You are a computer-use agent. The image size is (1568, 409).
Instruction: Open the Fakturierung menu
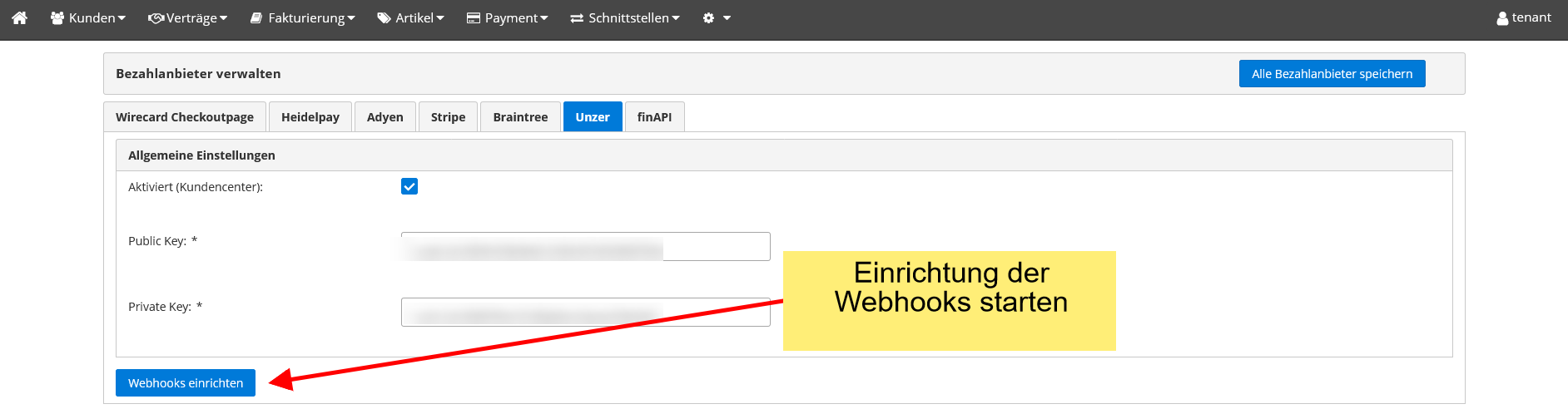[x=303, y=17]
